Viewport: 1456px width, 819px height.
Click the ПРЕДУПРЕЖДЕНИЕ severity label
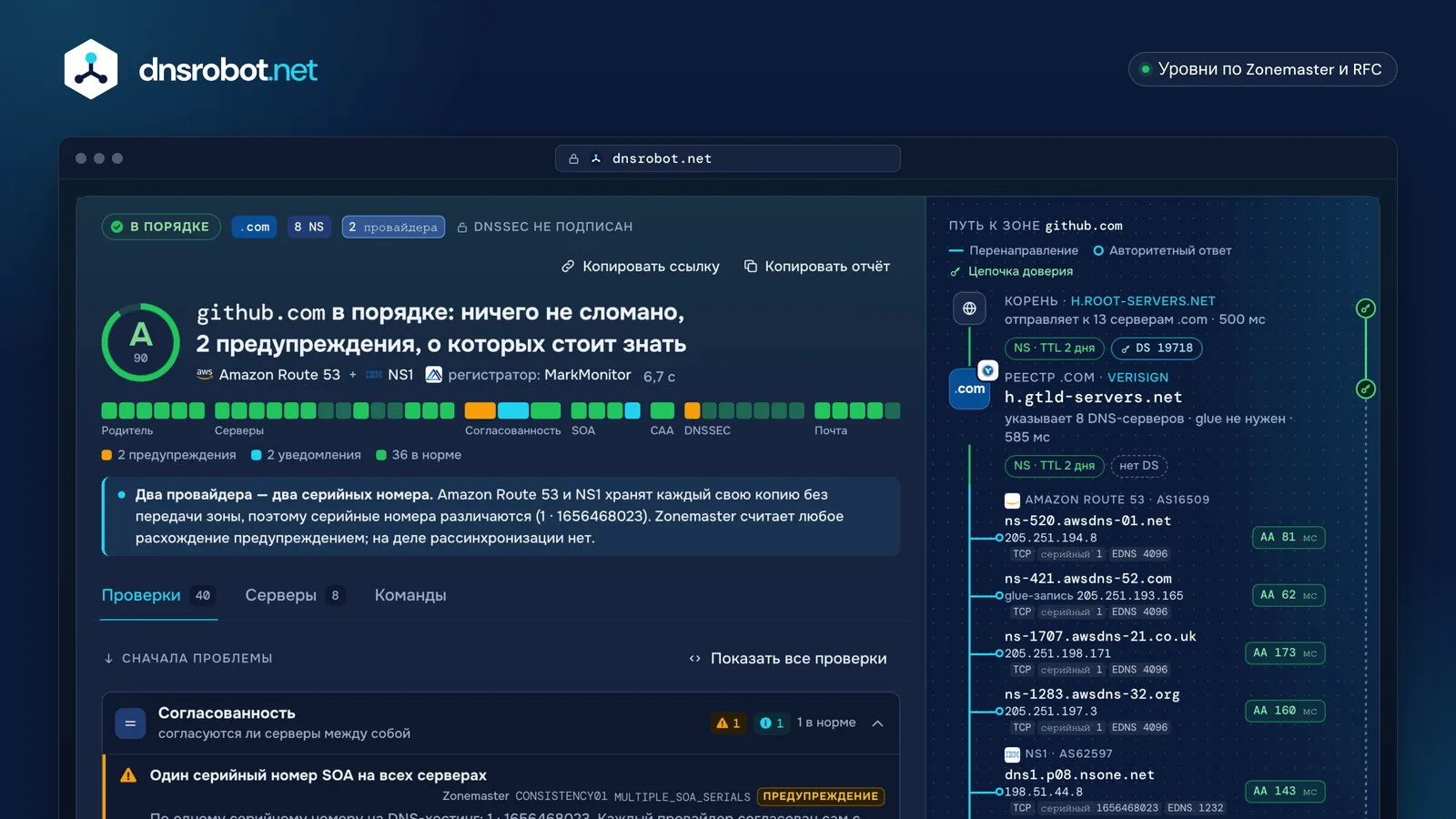click(x=821, y=796)
